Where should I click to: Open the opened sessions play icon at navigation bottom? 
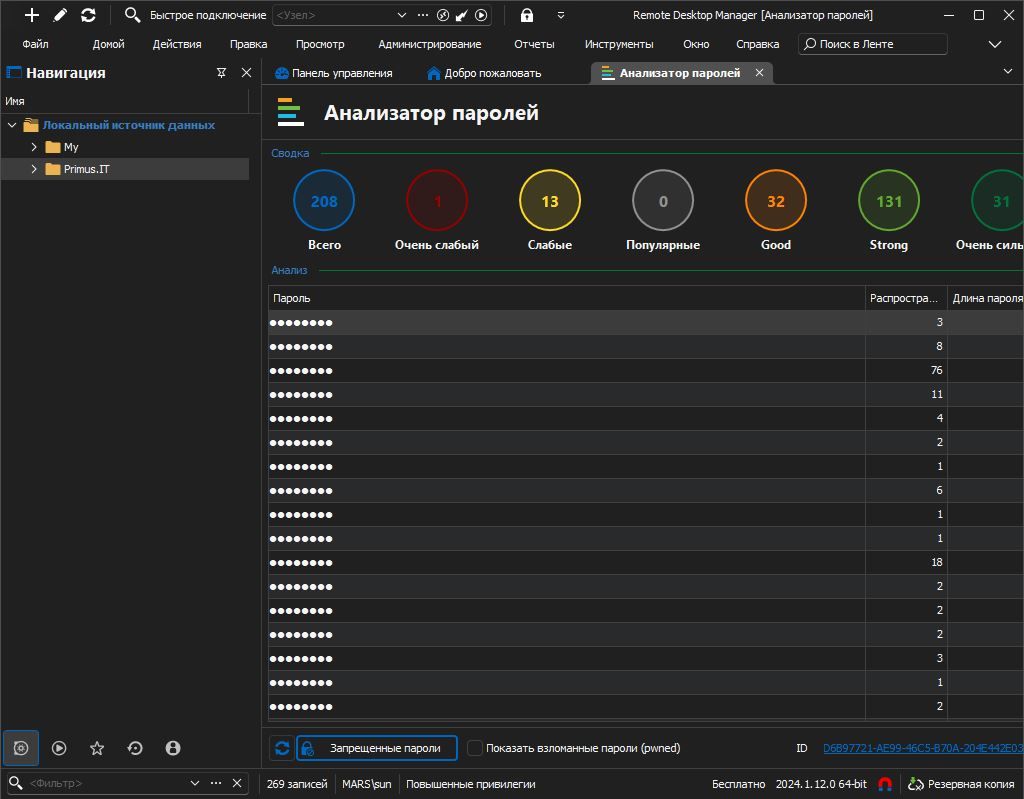(x=59, y=748)
